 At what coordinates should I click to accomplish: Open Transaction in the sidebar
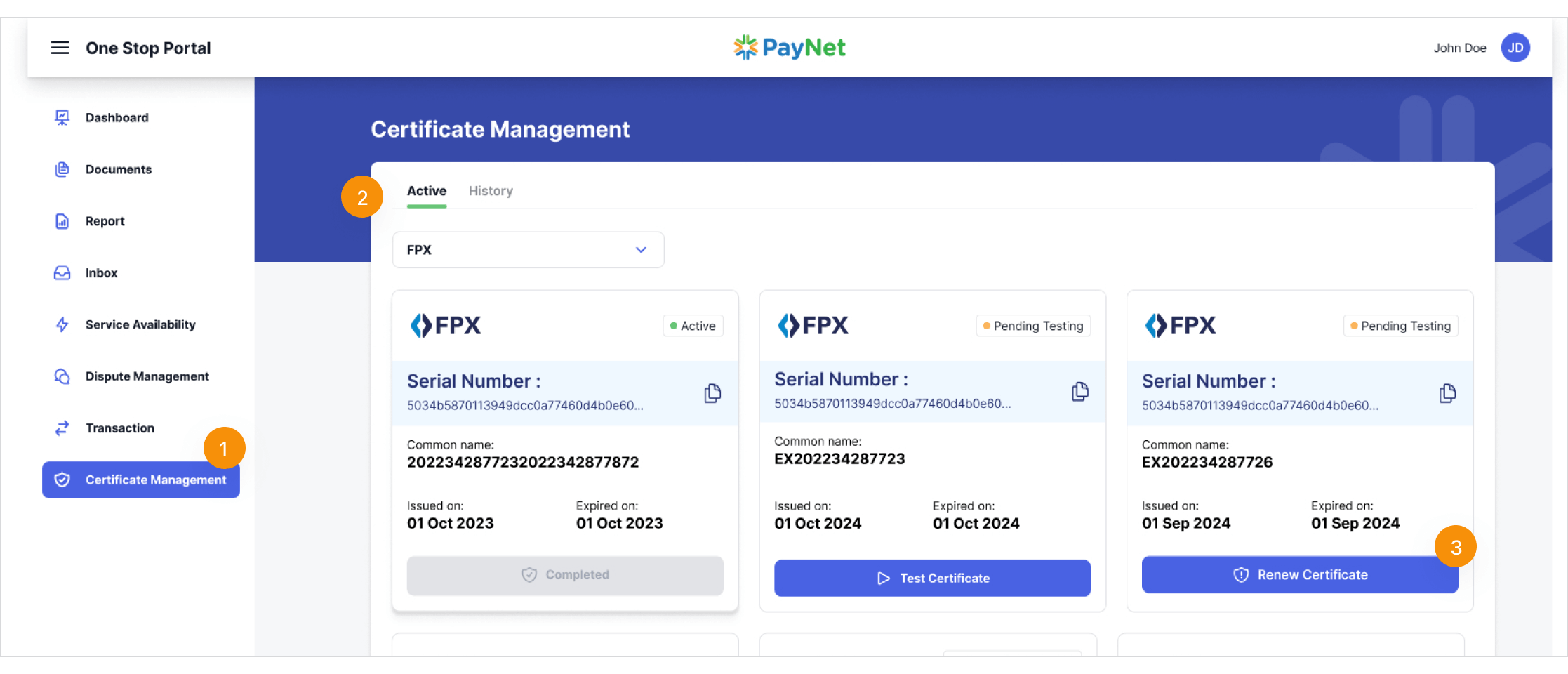[120, 428]
